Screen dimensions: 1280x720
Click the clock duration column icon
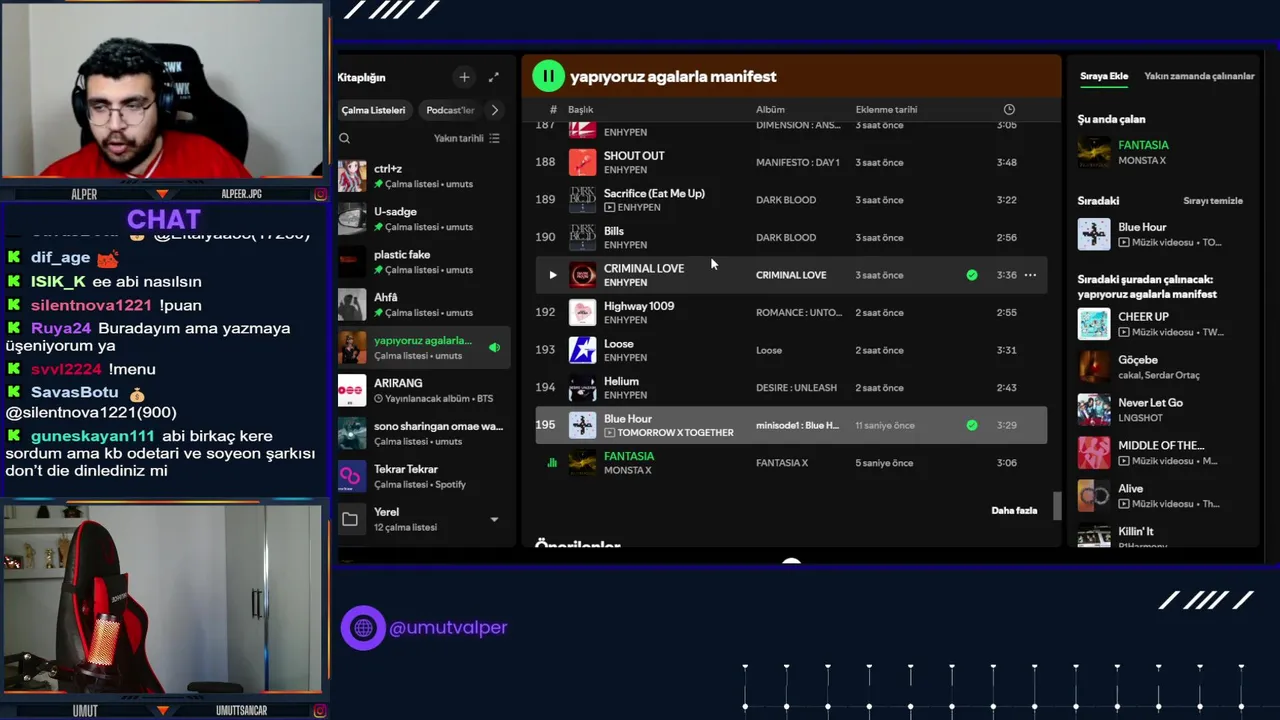coord(1009,110)
